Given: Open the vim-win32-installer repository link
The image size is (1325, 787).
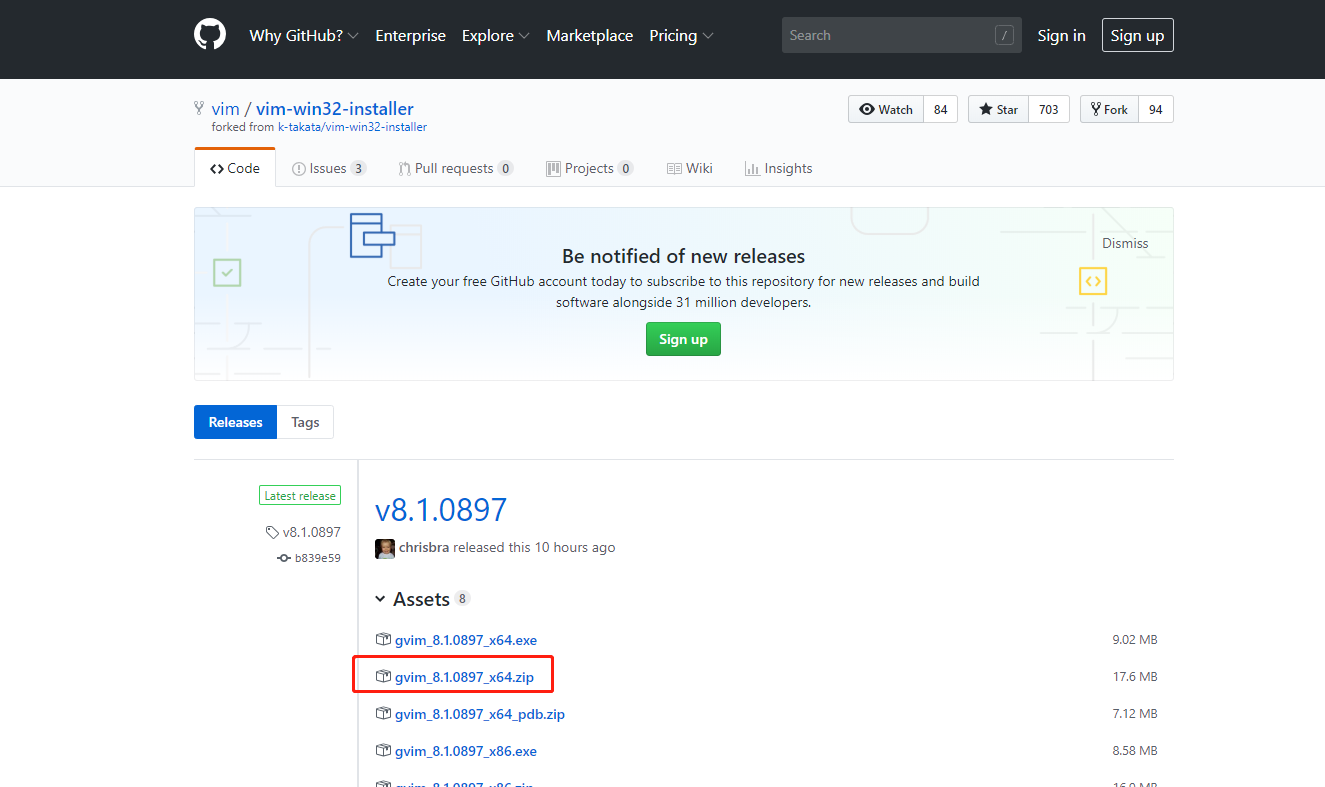Looking at the screenshot, I should click(x=335, y=109).
